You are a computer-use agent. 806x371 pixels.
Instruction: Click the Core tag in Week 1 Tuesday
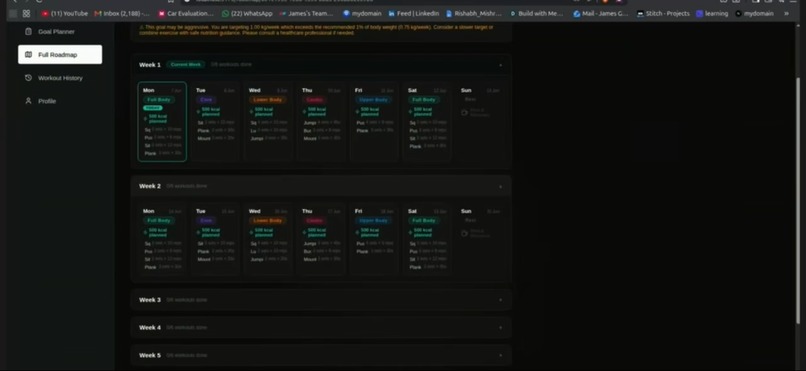(206, 100)
